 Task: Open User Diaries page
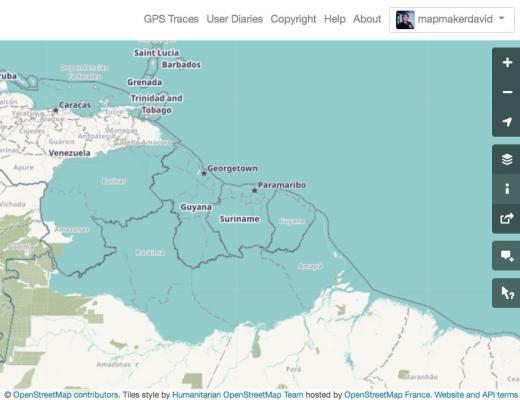[x=235, y=19]
